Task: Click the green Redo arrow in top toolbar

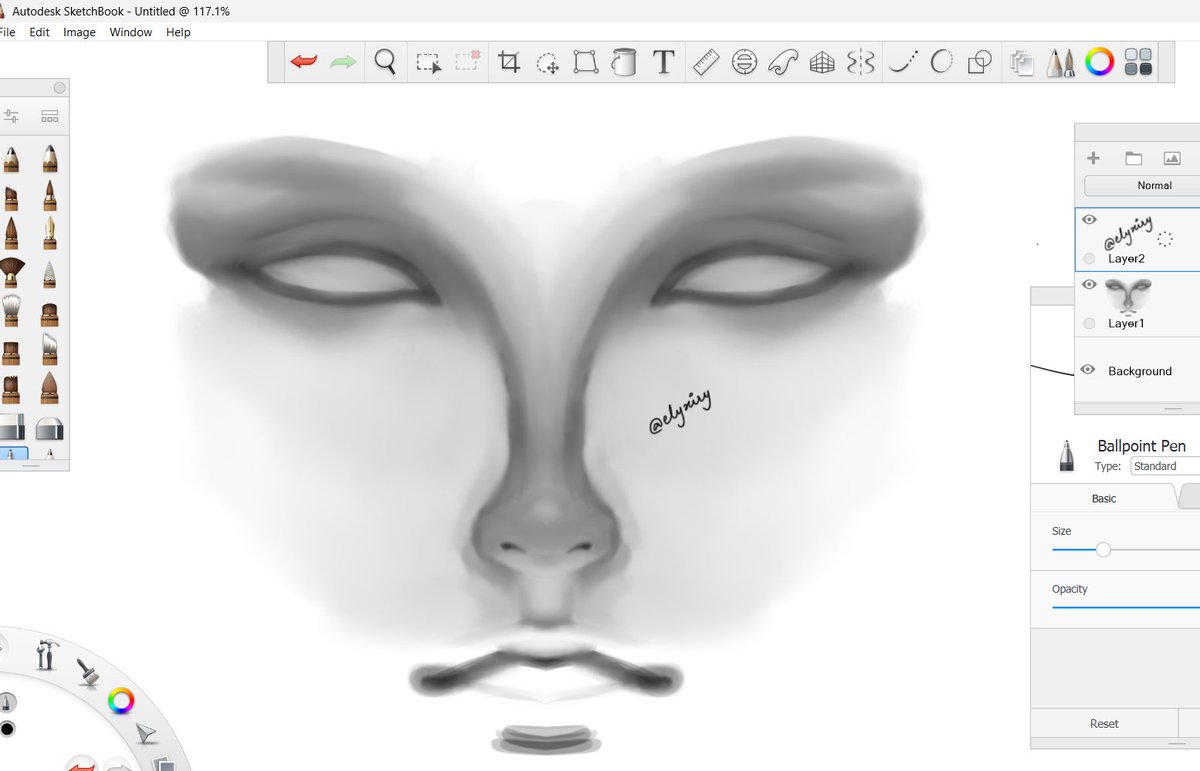Action: point(343,62)
